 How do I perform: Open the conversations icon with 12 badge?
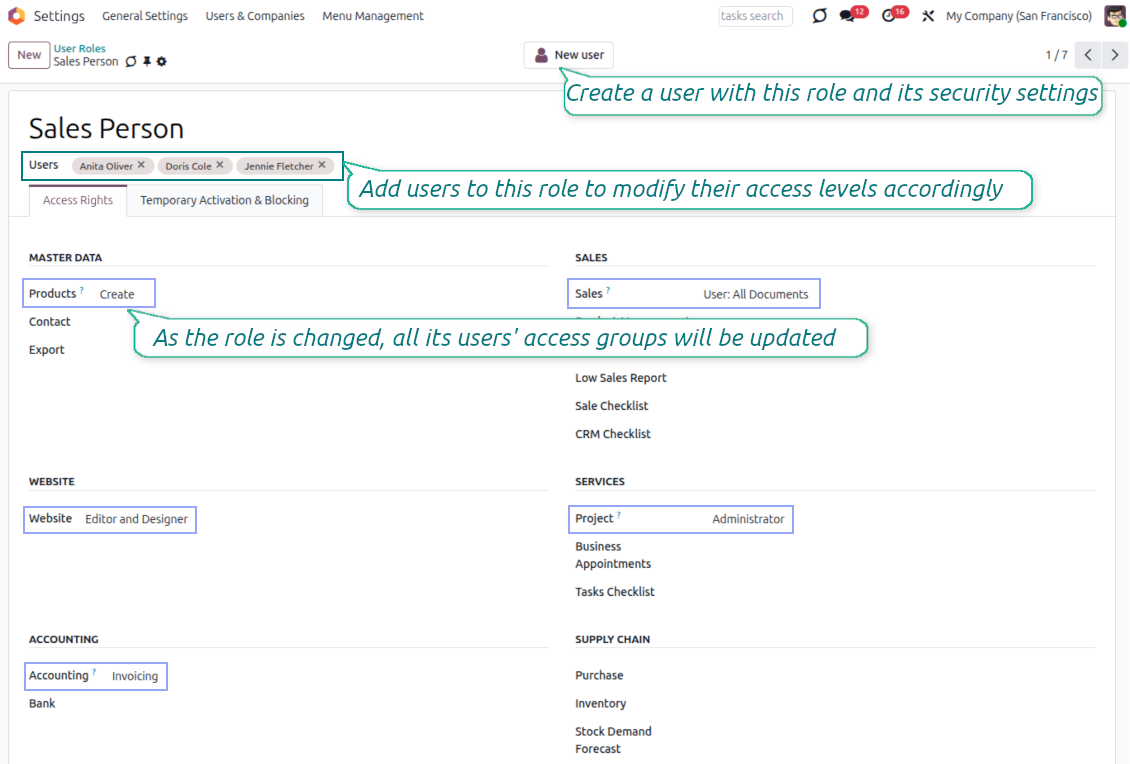(x=849, y=16)
